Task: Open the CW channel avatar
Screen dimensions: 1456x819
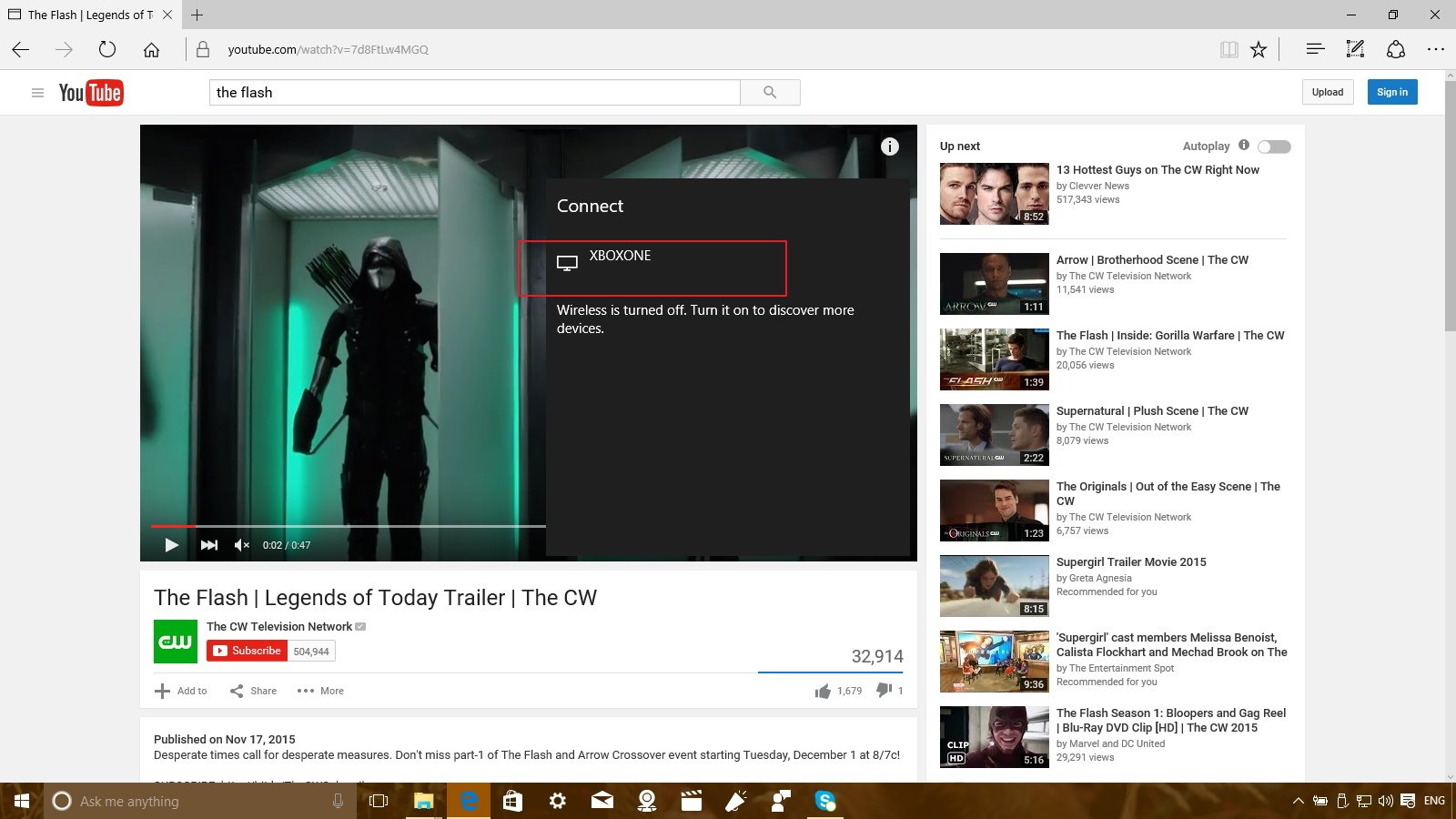Action: (176, 642)
